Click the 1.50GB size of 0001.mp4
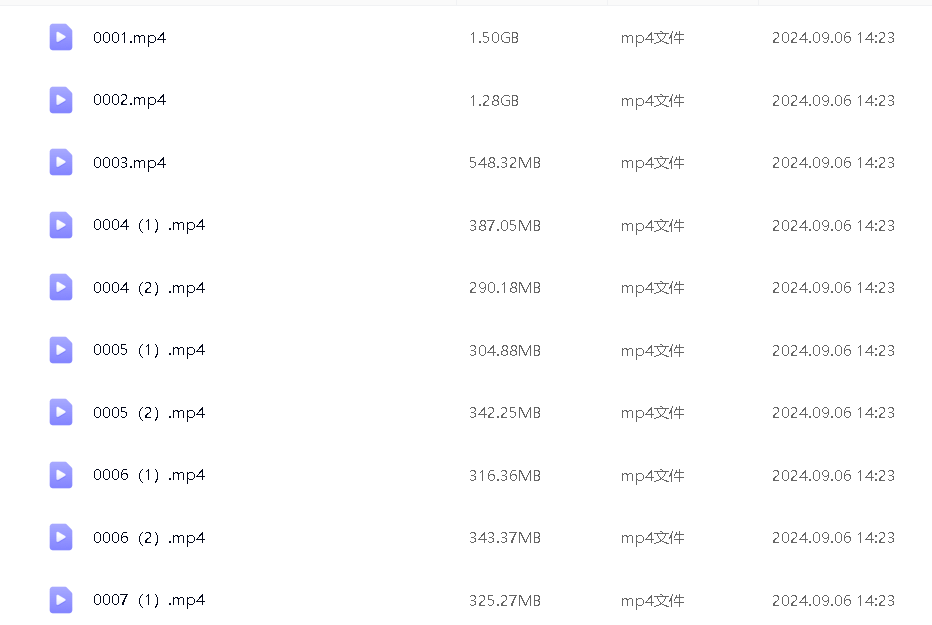 [x=494, y=38]
